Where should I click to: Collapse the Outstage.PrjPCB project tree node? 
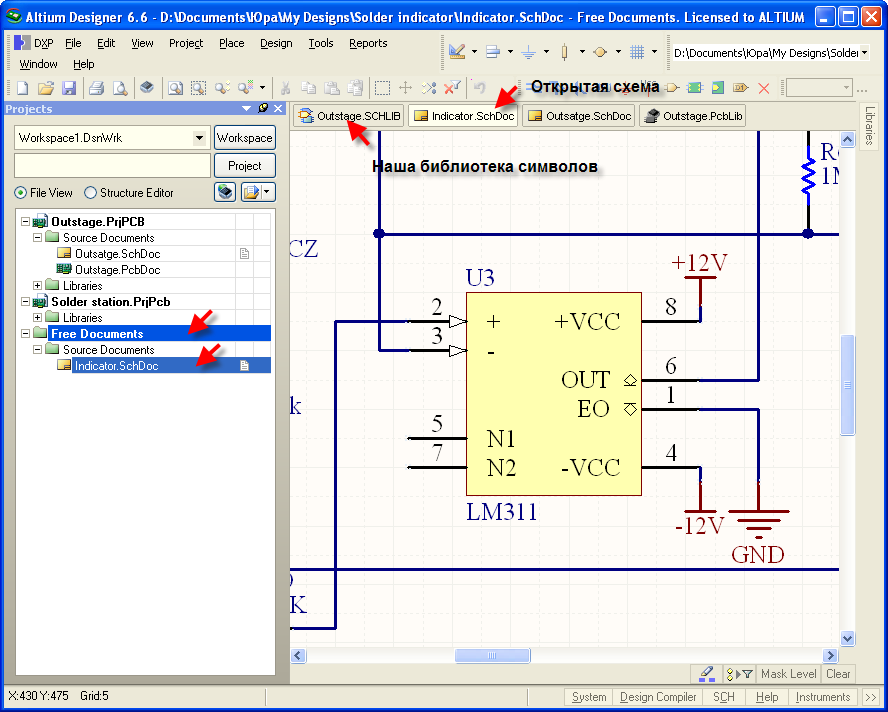coord(25,222)
